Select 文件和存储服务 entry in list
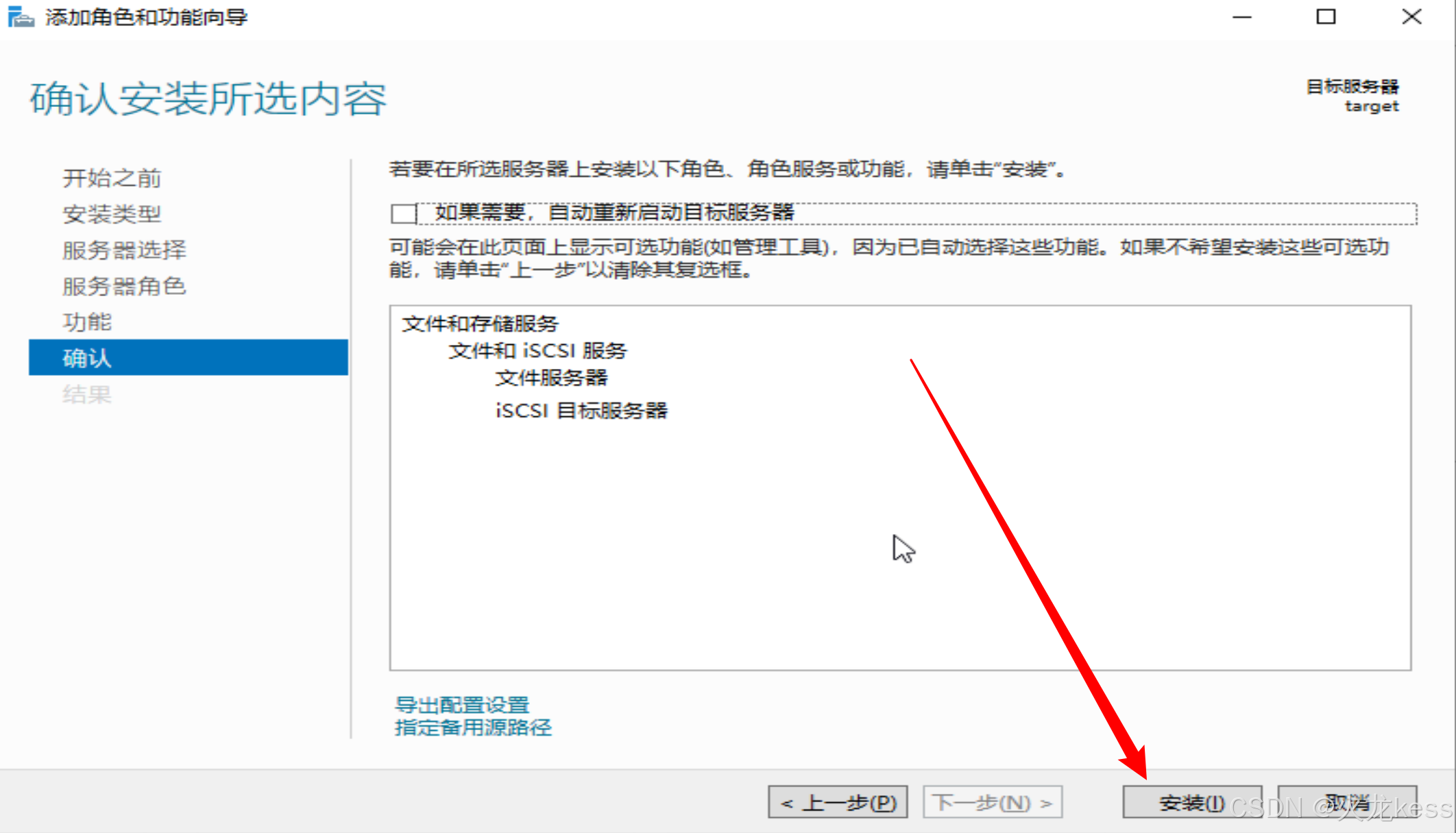Screen dimensions: 1456x833 (480, 324)
